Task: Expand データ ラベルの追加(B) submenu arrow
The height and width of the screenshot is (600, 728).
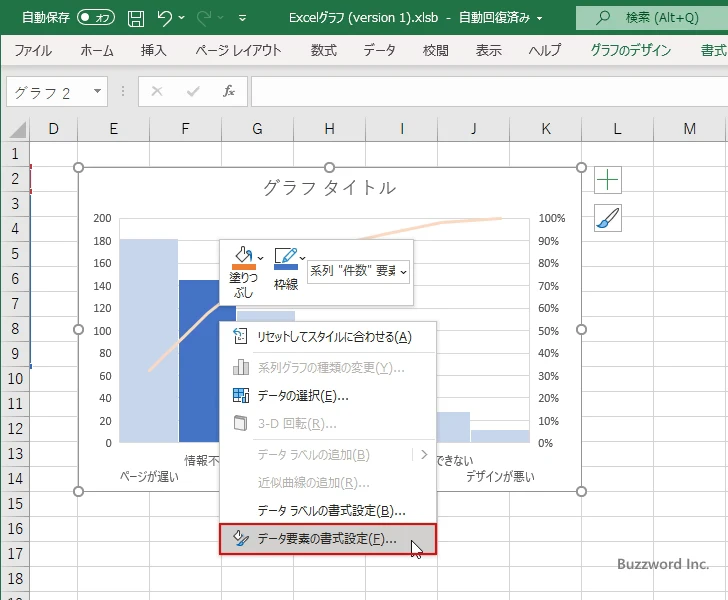Action: click(x=424, y=455)
